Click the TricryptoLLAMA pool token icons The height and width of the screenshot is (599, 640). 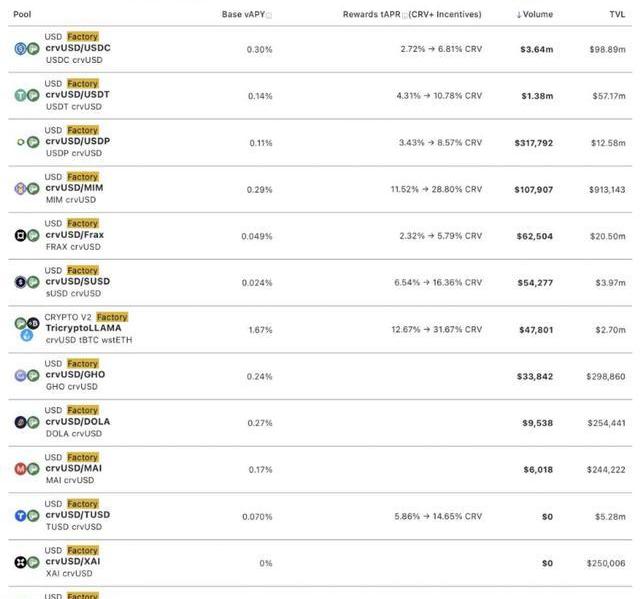[x=27, y=329]
